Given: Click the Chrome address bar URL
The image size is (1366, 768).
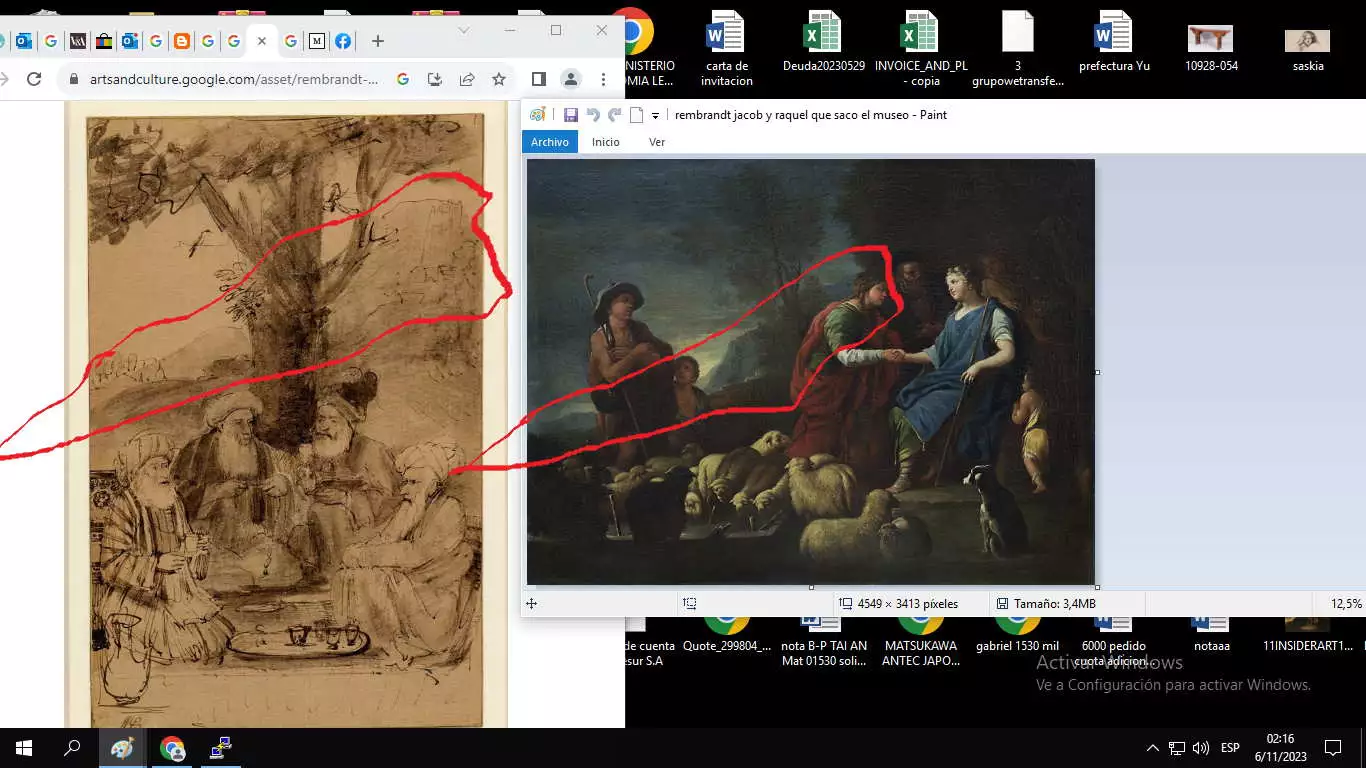Looking at the screenshot, I should coord(234,79).
